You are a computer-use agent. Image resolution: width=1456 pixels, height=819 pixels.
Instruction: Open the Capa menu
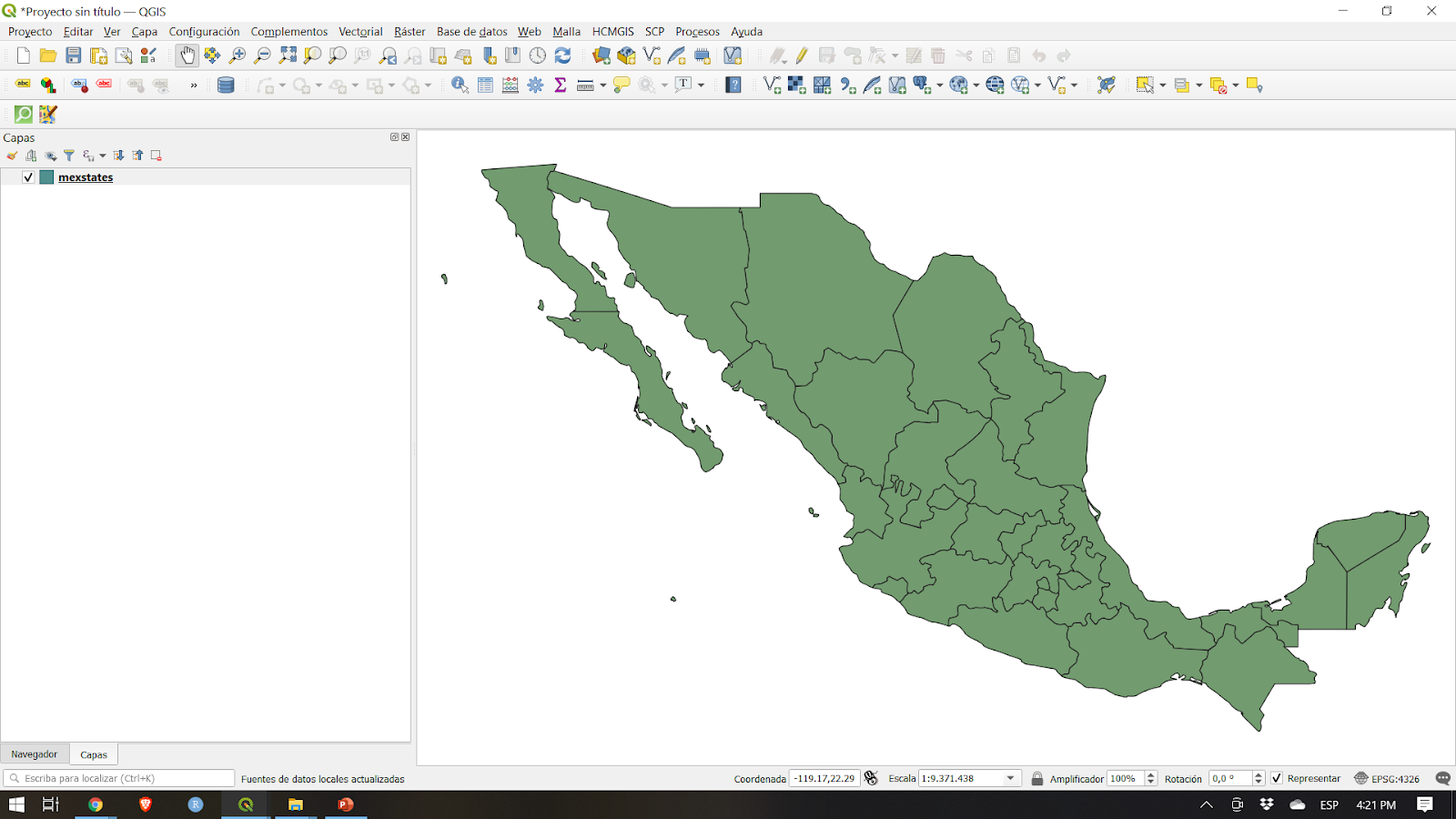click(x=144, y=32)
